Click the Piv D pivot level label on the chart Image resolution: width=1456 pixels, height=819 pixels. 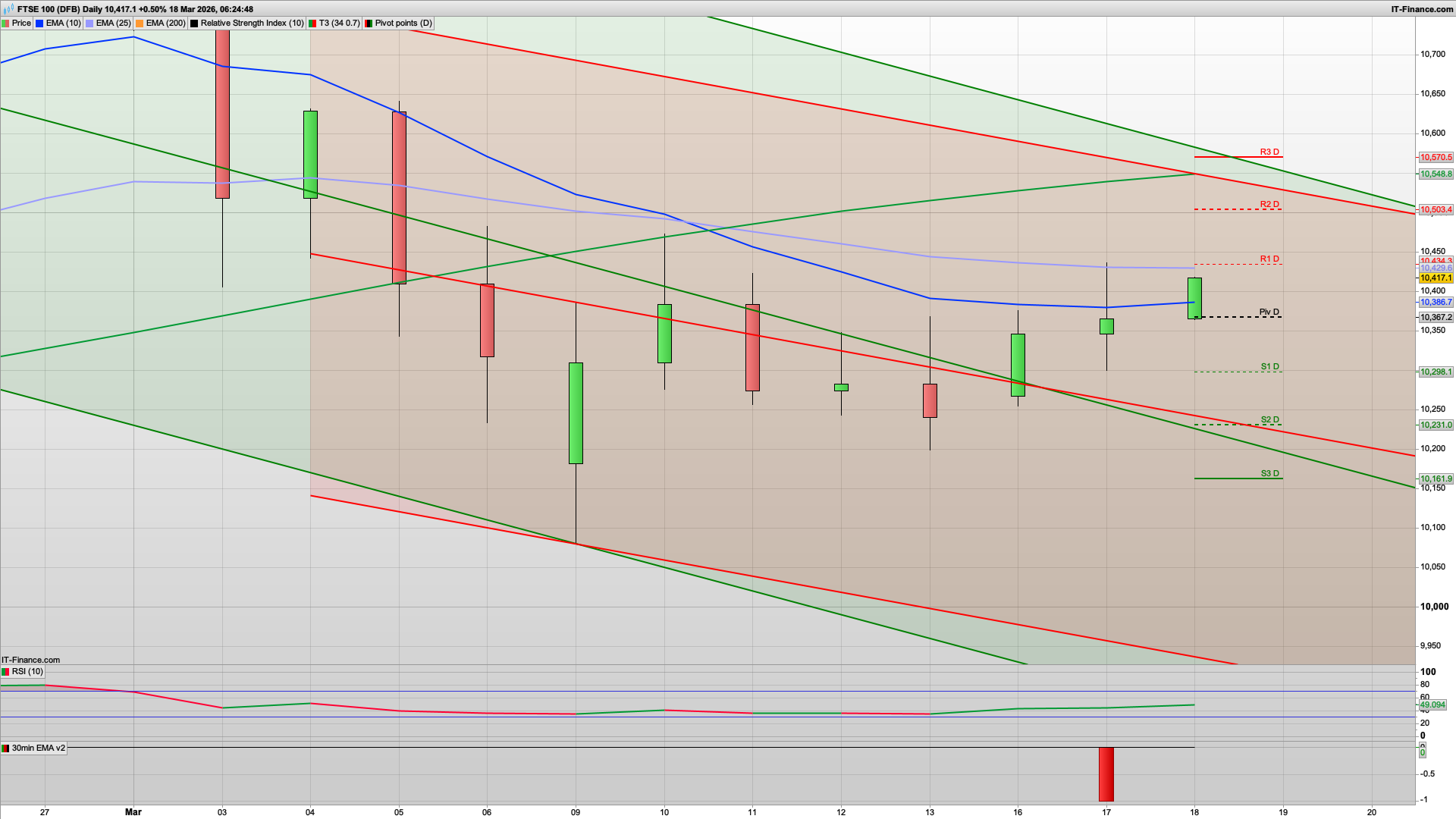[x=1269, y=312]
